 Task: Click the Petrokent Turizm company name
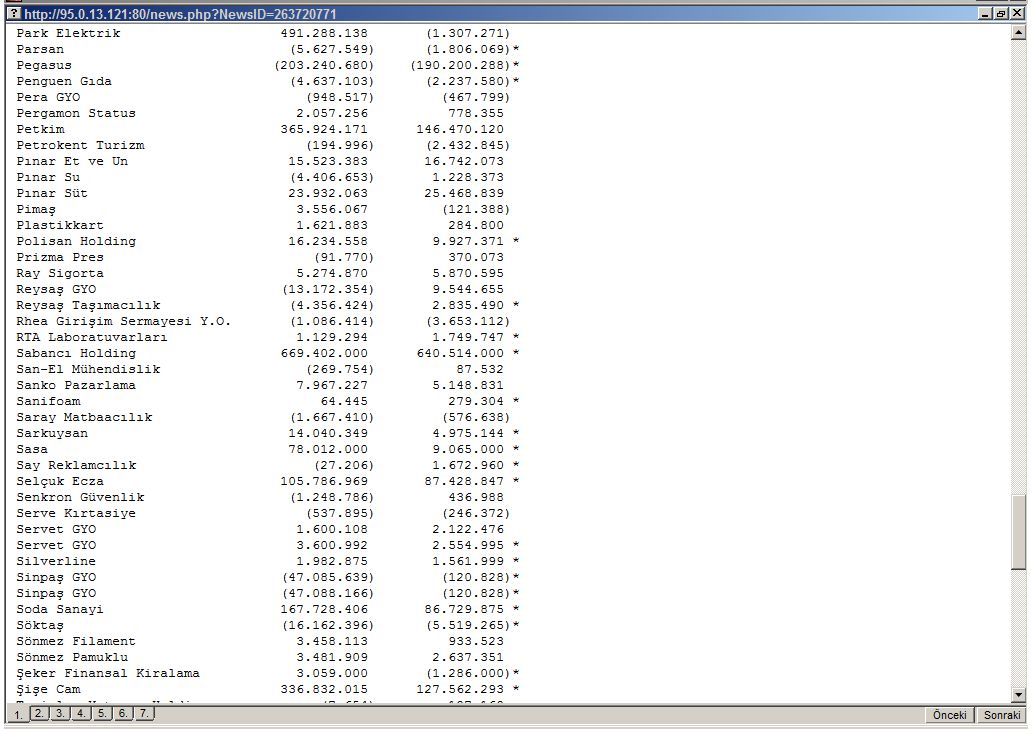tap(80, 145)
